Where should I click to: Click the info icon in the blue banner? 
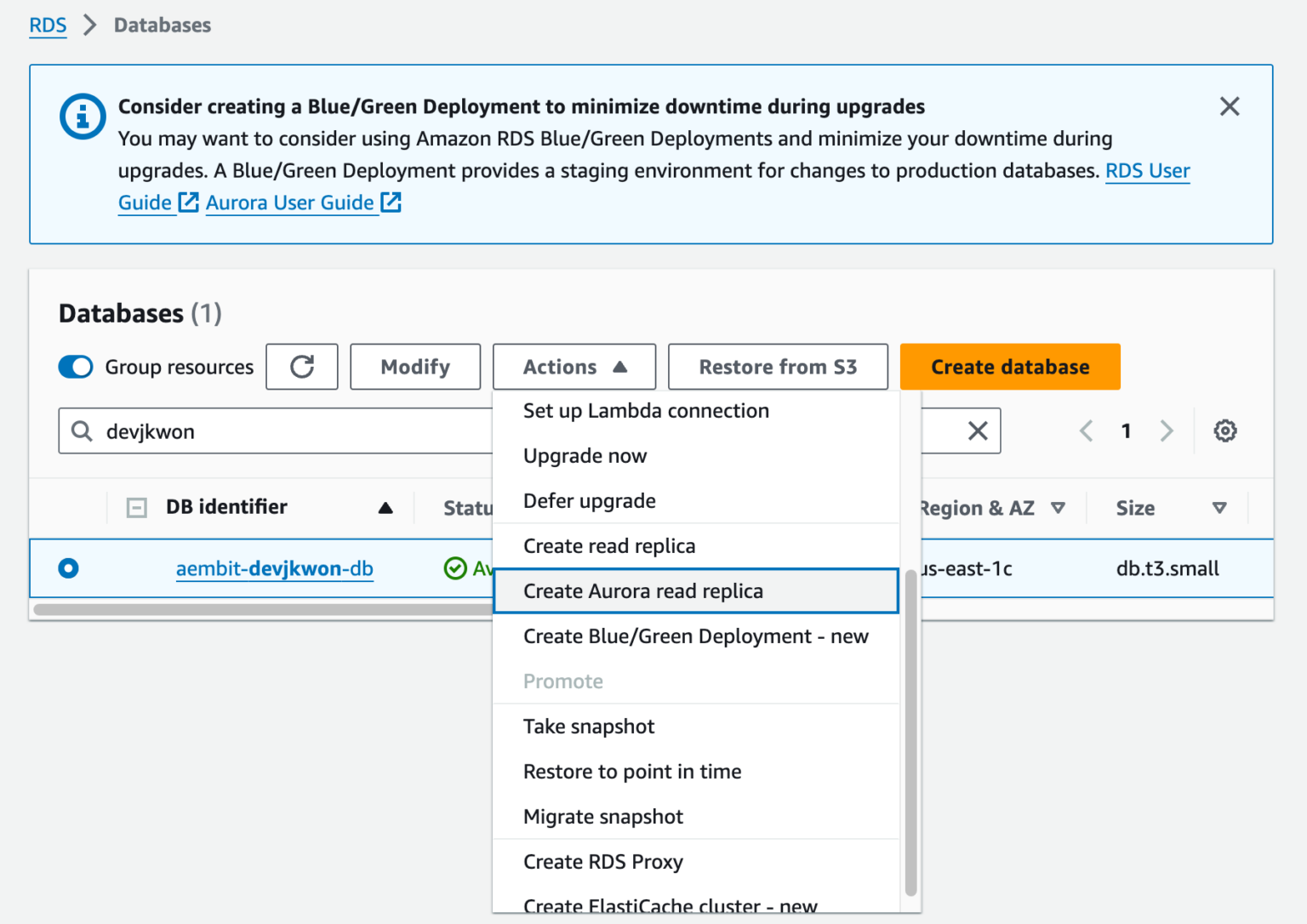pos(82,117)
